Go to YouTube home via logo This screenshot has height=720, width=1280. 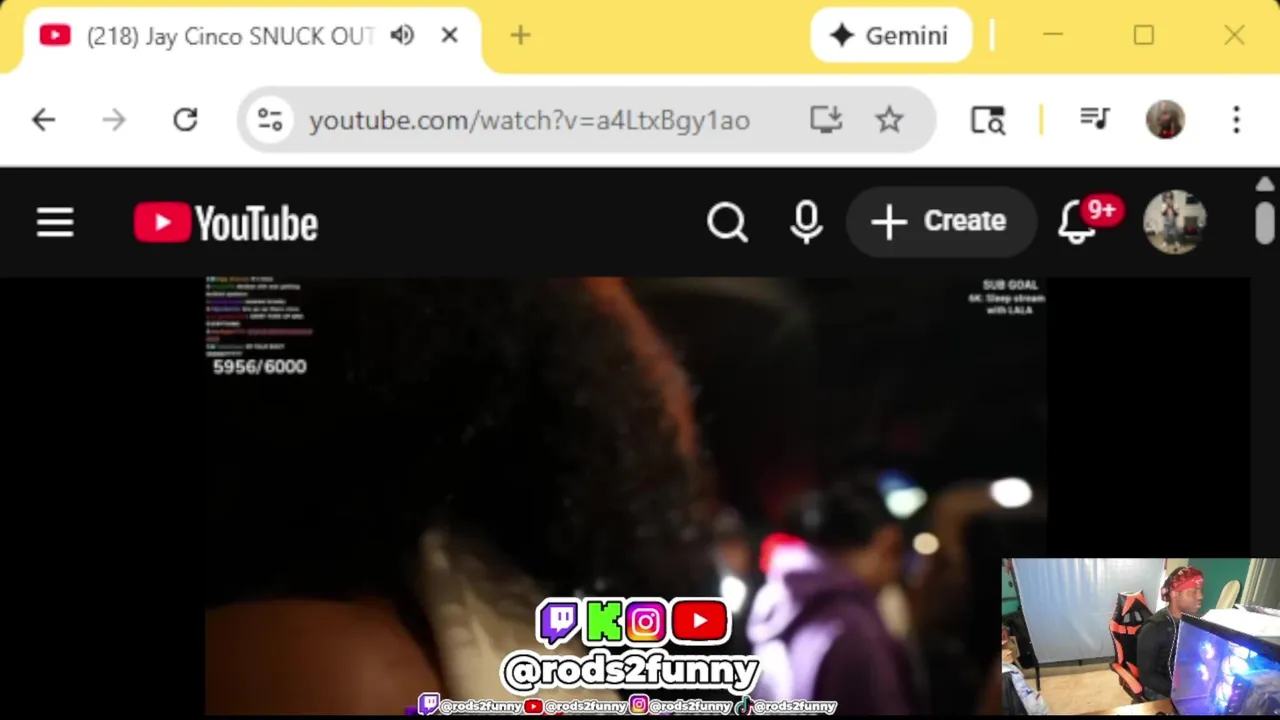pos(226,222)
